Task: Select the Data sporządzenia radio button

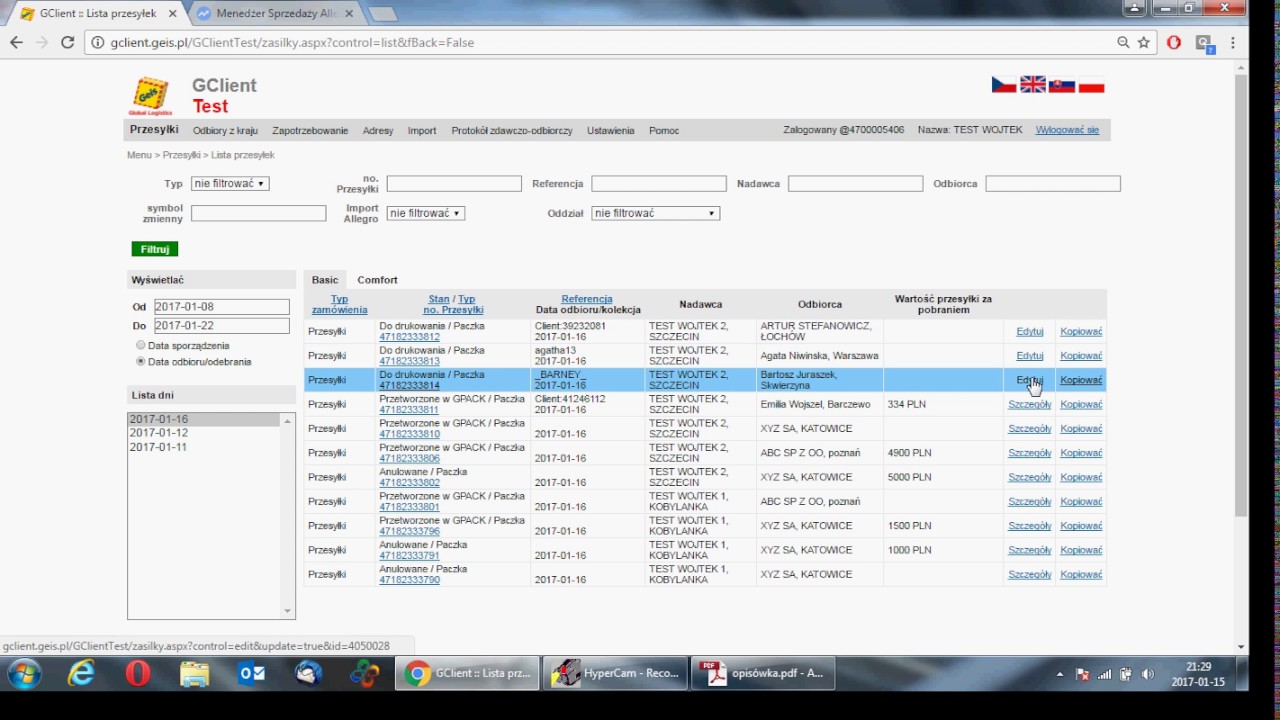Action: 141,346
